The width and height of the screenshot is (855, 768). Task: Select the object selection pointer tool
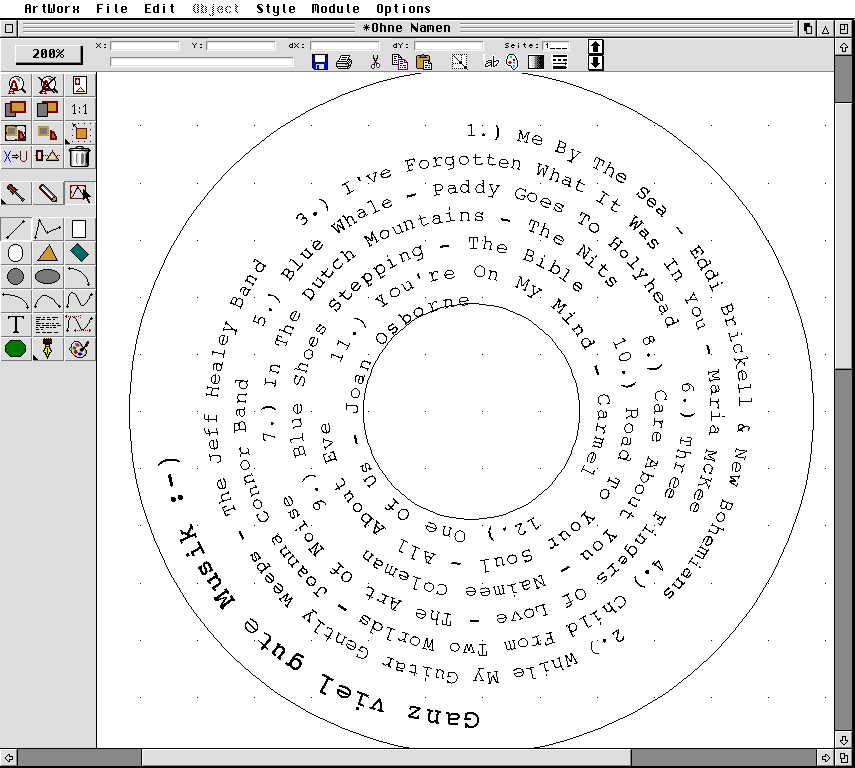[80, 193]
